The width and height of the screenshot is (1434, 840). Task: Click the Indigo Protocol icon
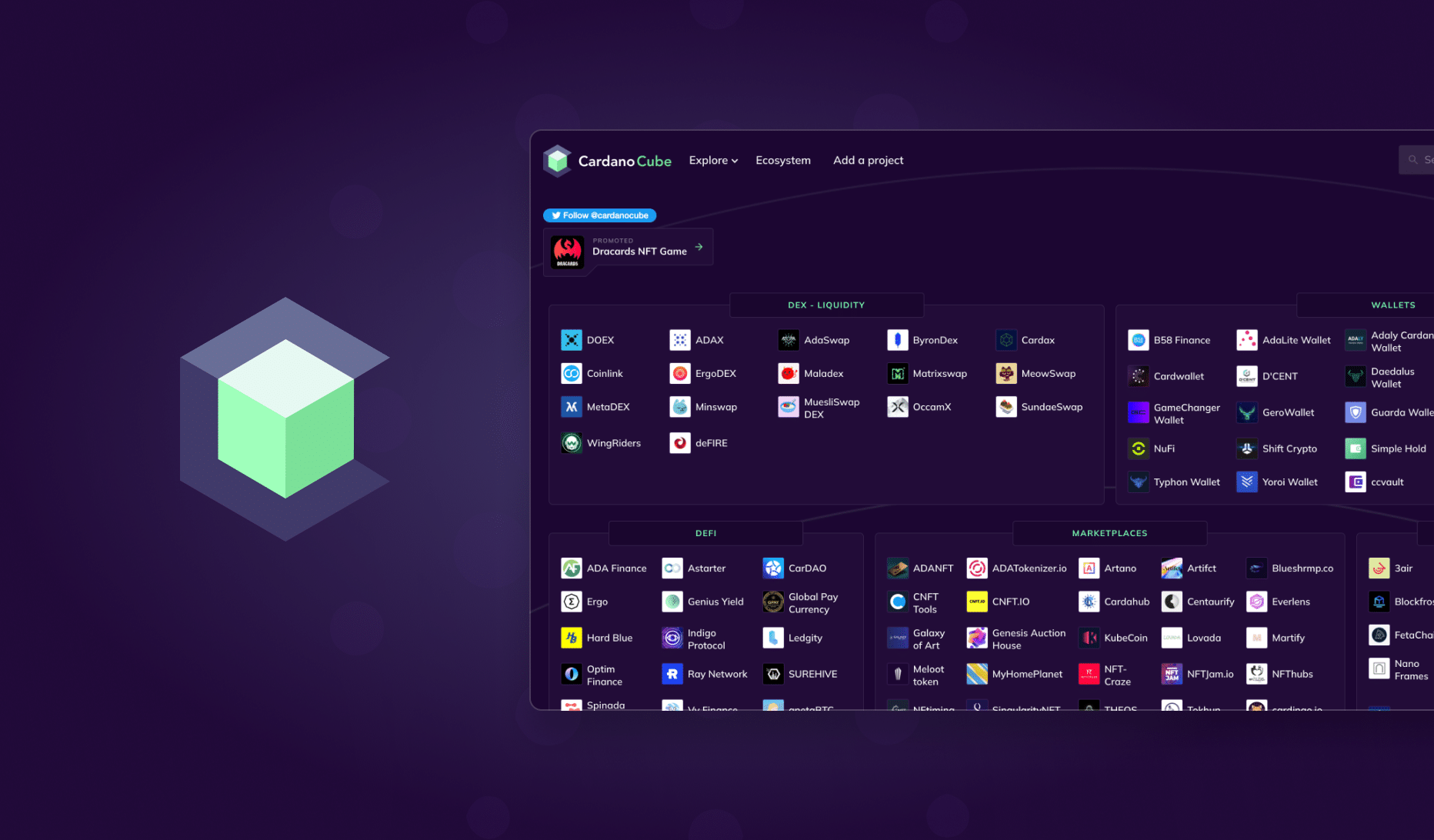pyautogui.click(x=672, y=638)
